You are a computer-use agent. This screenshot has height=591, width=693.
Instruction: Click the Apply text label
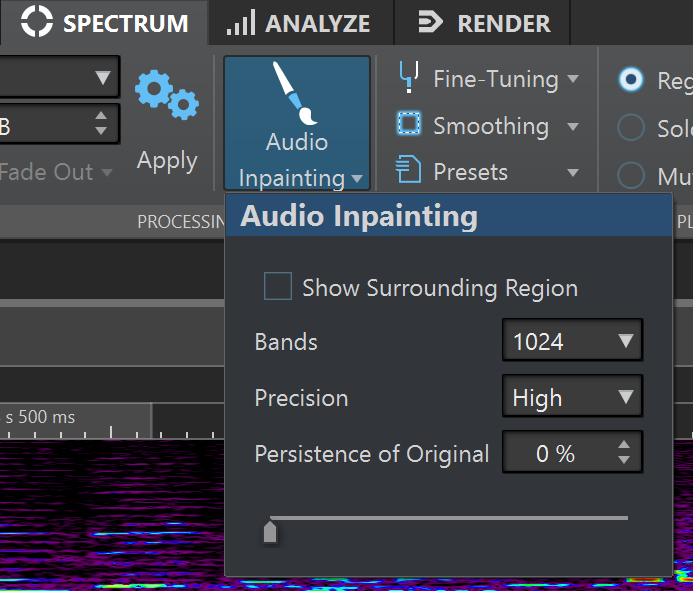click(167, 161)
